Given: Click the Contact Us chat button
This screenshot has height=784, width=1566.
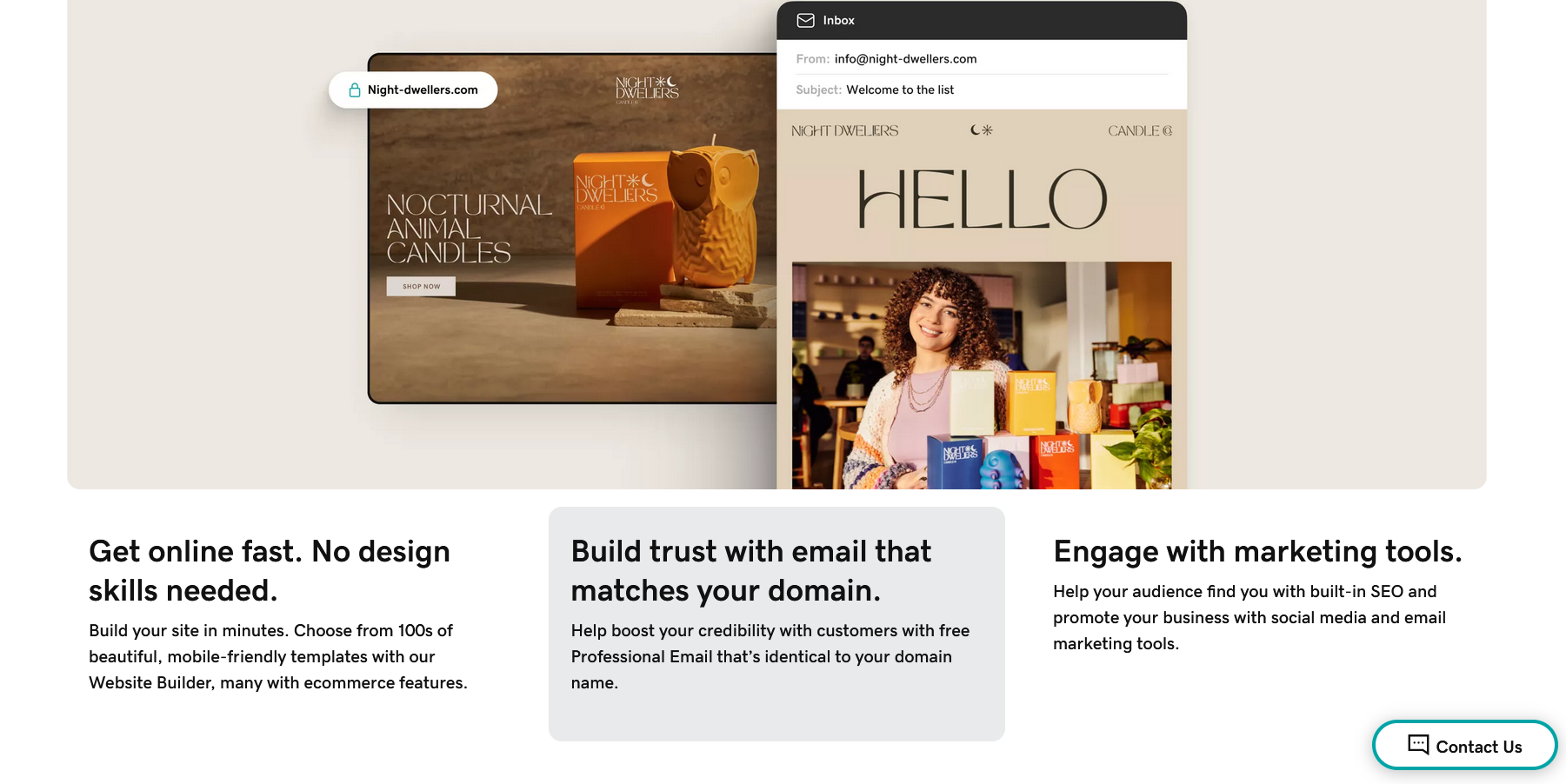Looking at the screenshot, I should pyautogui.click(x=1464, y=745).
